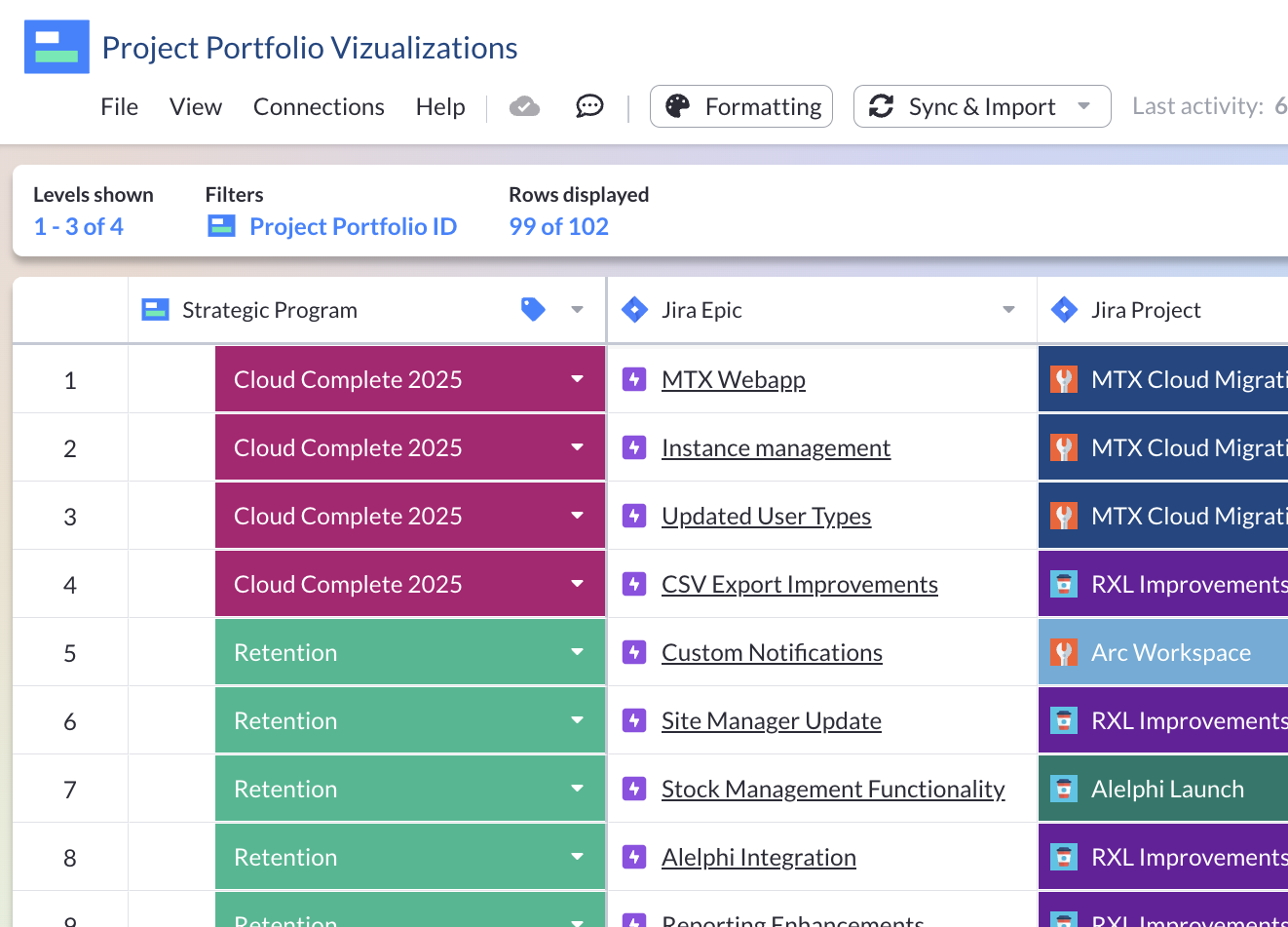This screenshot has width=1288, height=927.
Task: Select the row 7 Retention program cell
Action: 410,789
